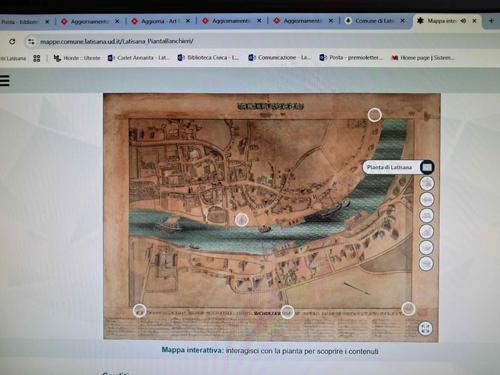The width and height of the screenshot is (500, 375).
Task: Open the hotspot beside the river in town
Action: 242,220
